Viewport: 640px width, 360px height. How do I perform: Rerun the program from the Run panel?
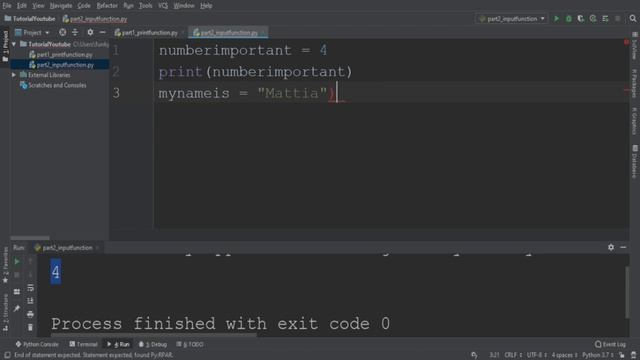[17, 262]
